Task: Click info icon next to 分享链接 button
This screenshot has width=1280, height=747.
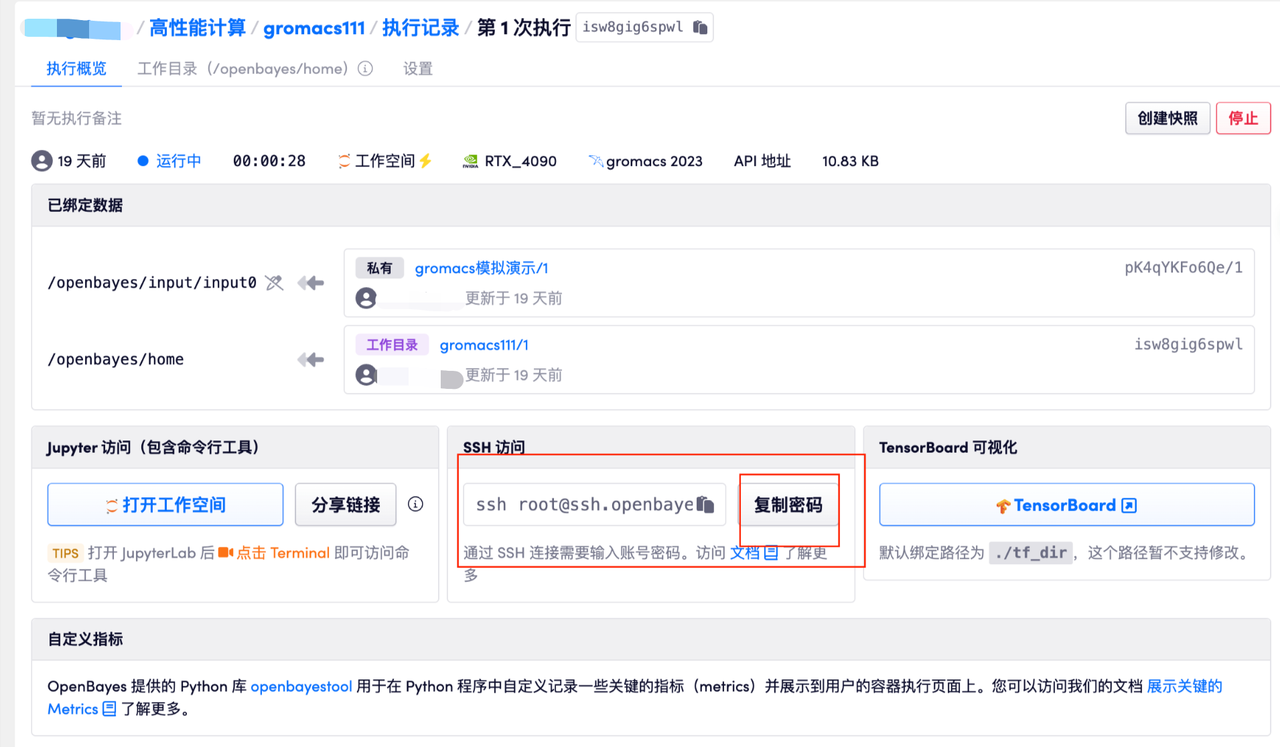Action: coord(415,504)
